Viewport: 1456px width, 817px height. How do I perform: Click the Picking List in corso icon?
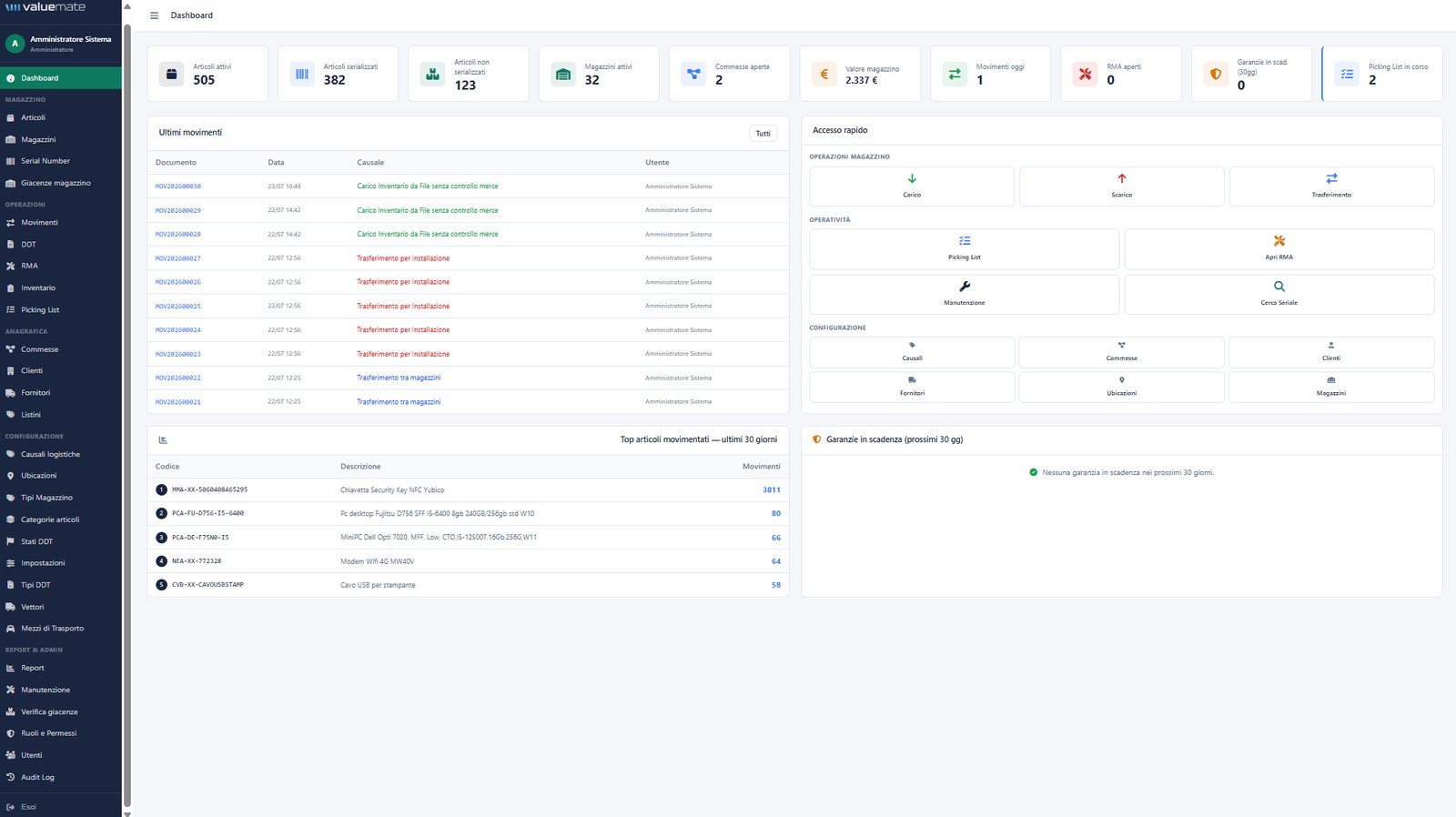click(x=1347, y=74)
